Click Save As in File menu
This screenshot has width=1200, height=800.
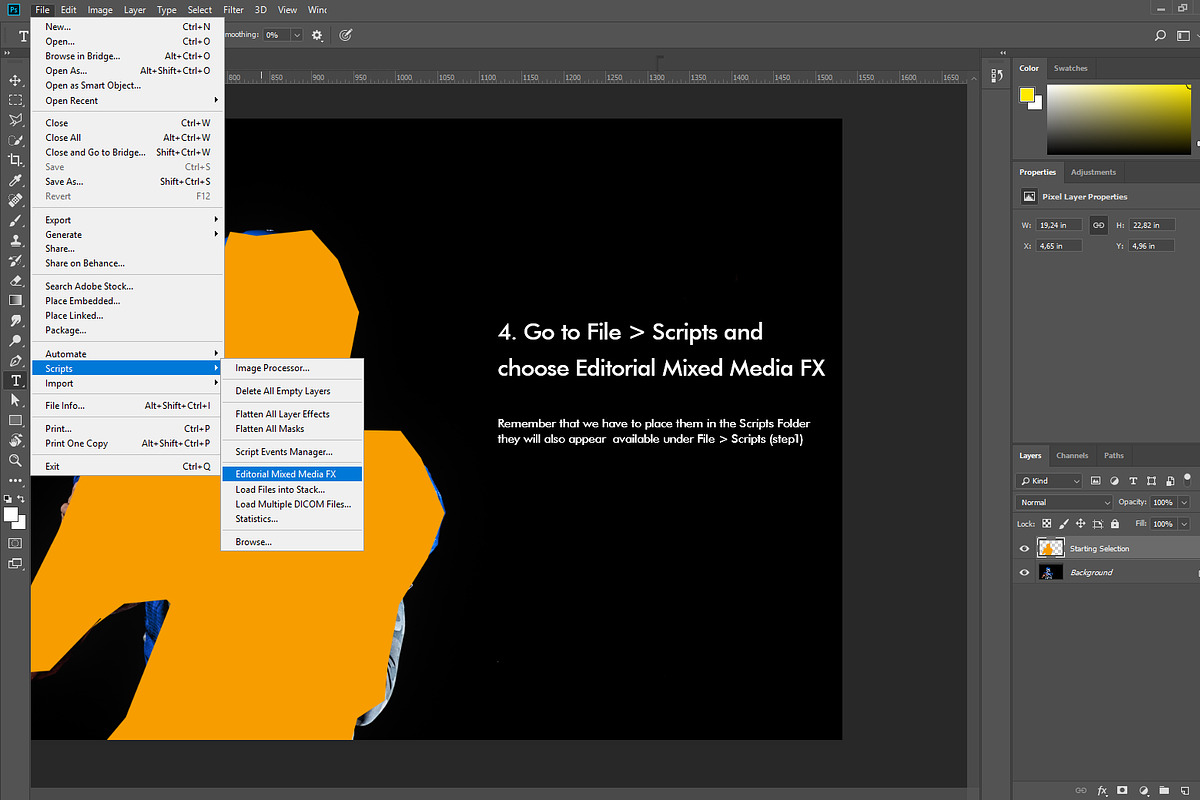(128, 182)
